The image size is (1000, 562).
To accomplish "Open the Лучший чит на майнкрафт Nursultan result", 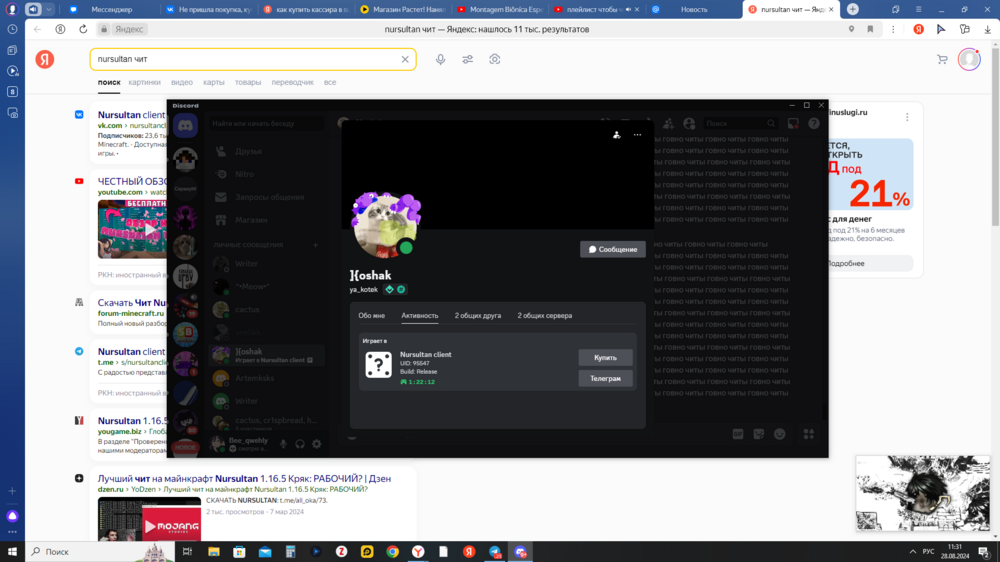I will point(244,478).
